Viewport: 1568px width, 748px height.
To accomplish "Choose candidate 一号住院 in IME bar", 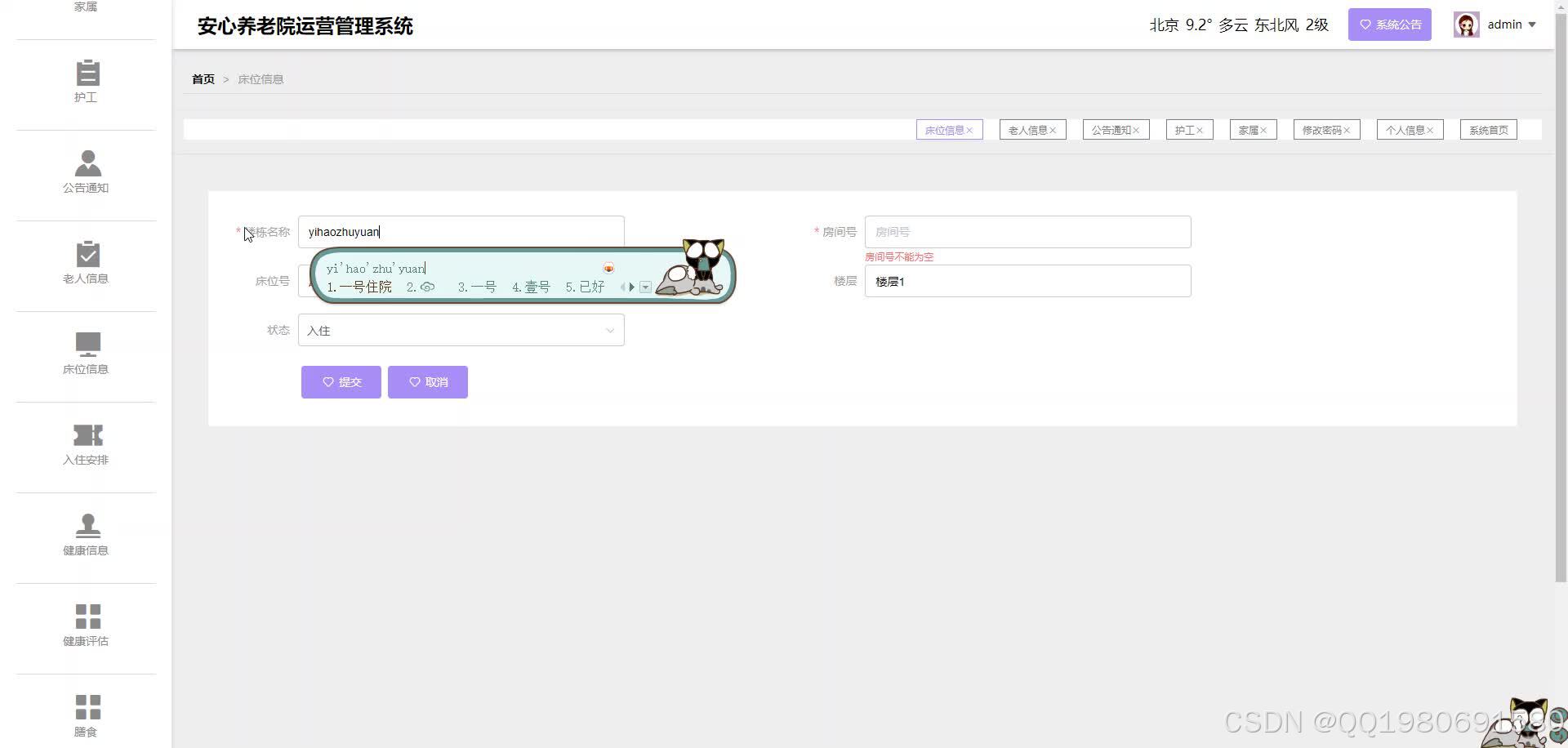I will click(x=359, y=287).
